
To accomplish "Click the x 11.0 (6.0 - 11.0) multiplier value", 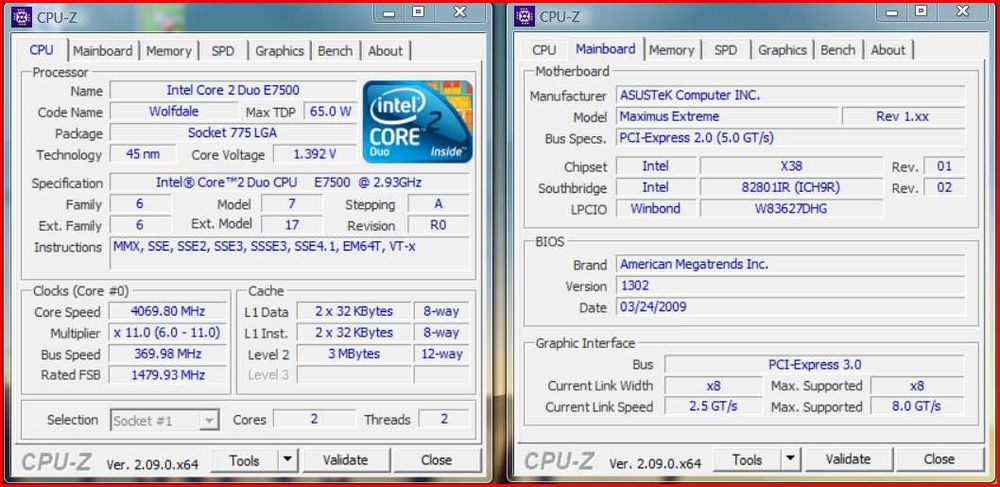I will point(168,333).
